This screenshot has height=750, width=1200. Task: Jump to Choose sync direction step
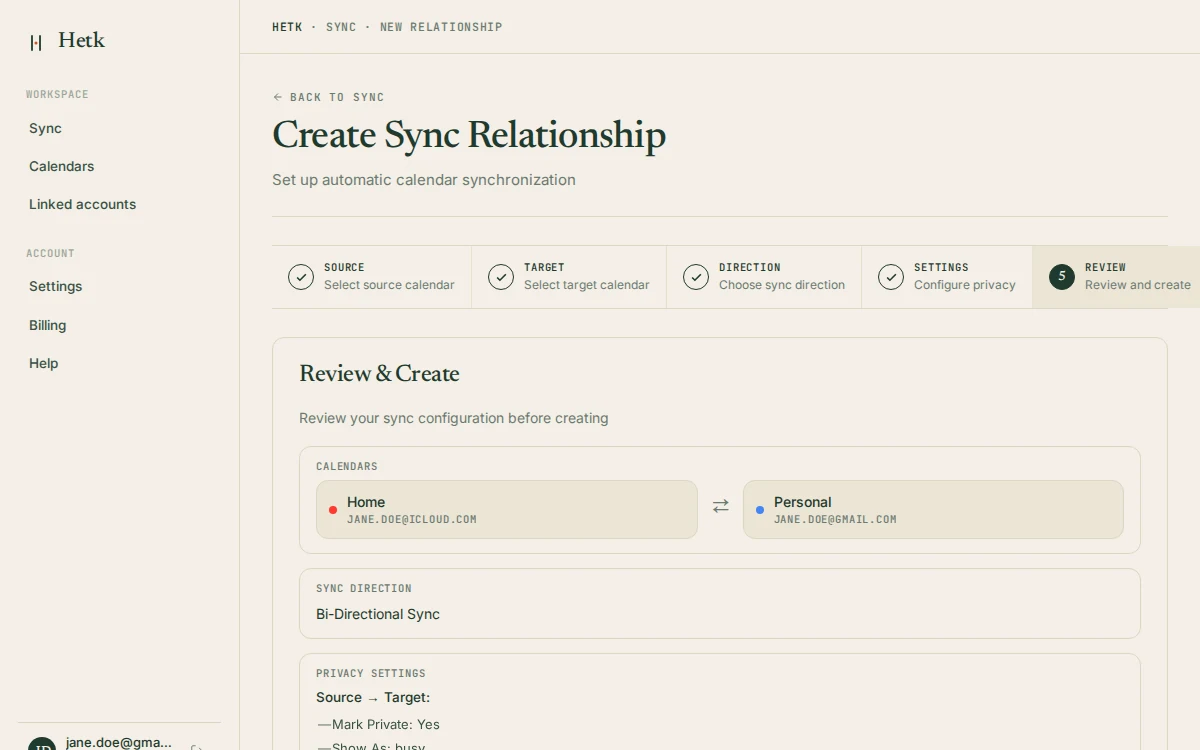[764, 277]
